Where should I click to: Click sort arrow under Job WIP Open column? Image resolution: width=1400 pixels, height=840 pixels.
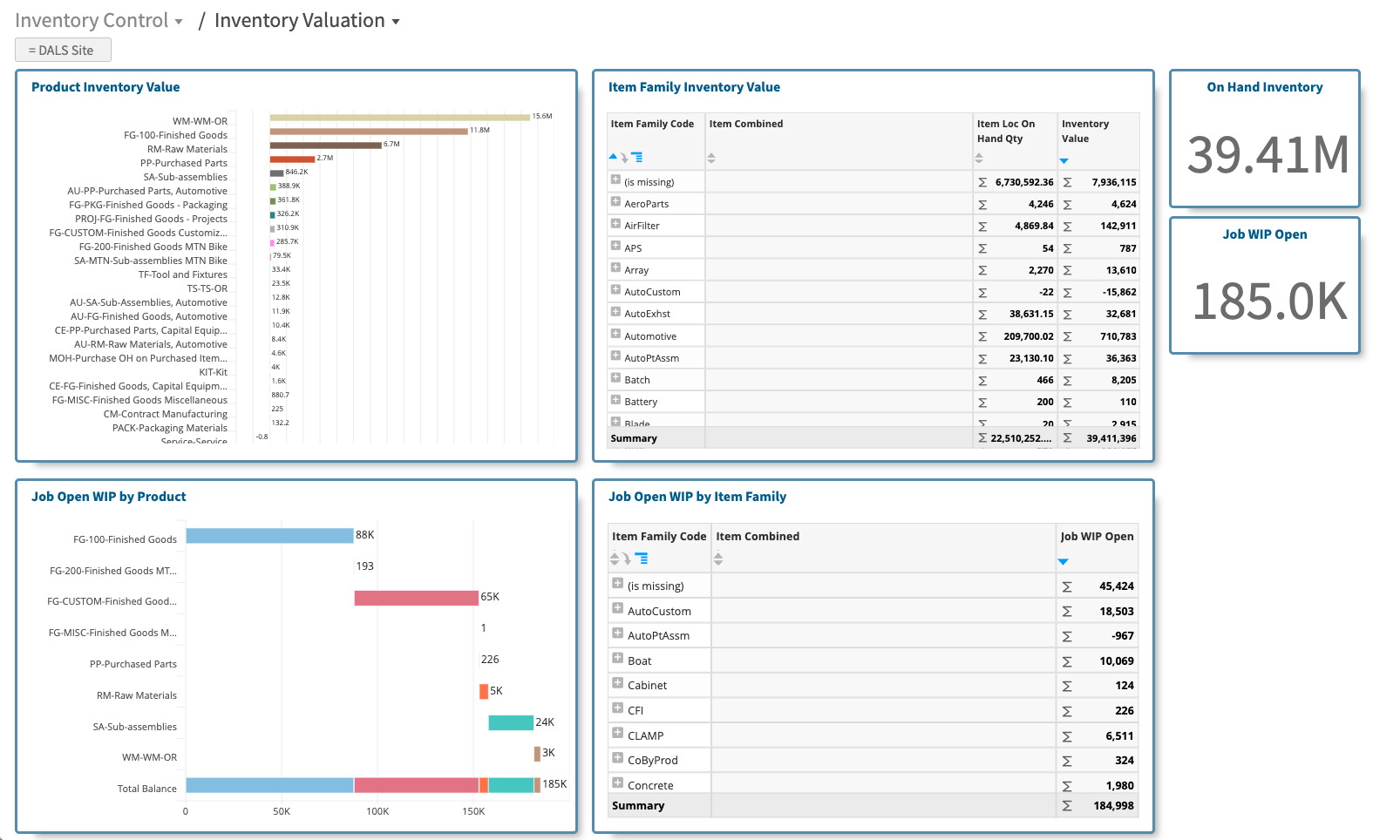pyautogui.click(x=1063, y=561)
